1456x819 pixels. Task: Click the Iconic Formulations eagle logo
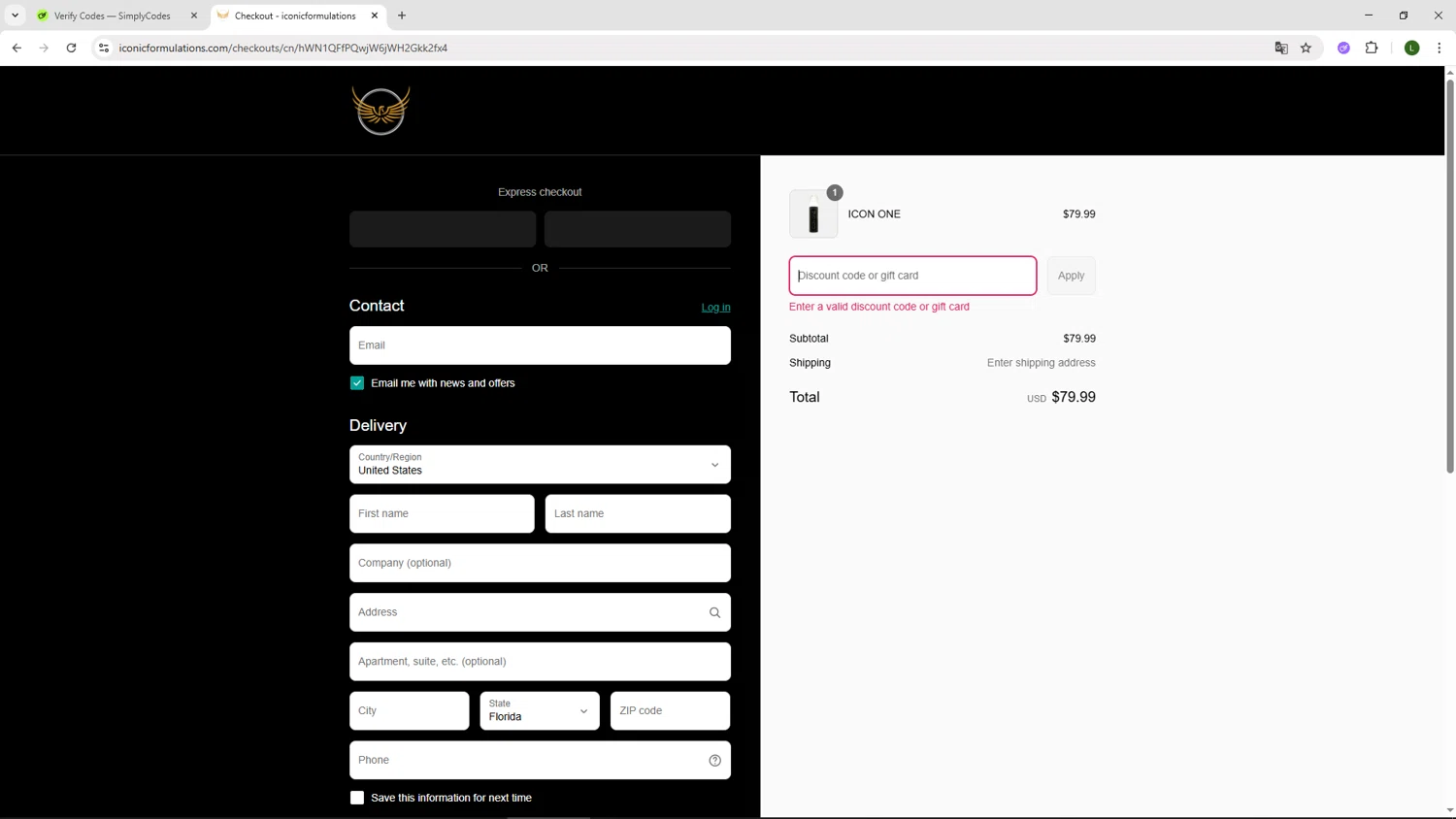381,110
